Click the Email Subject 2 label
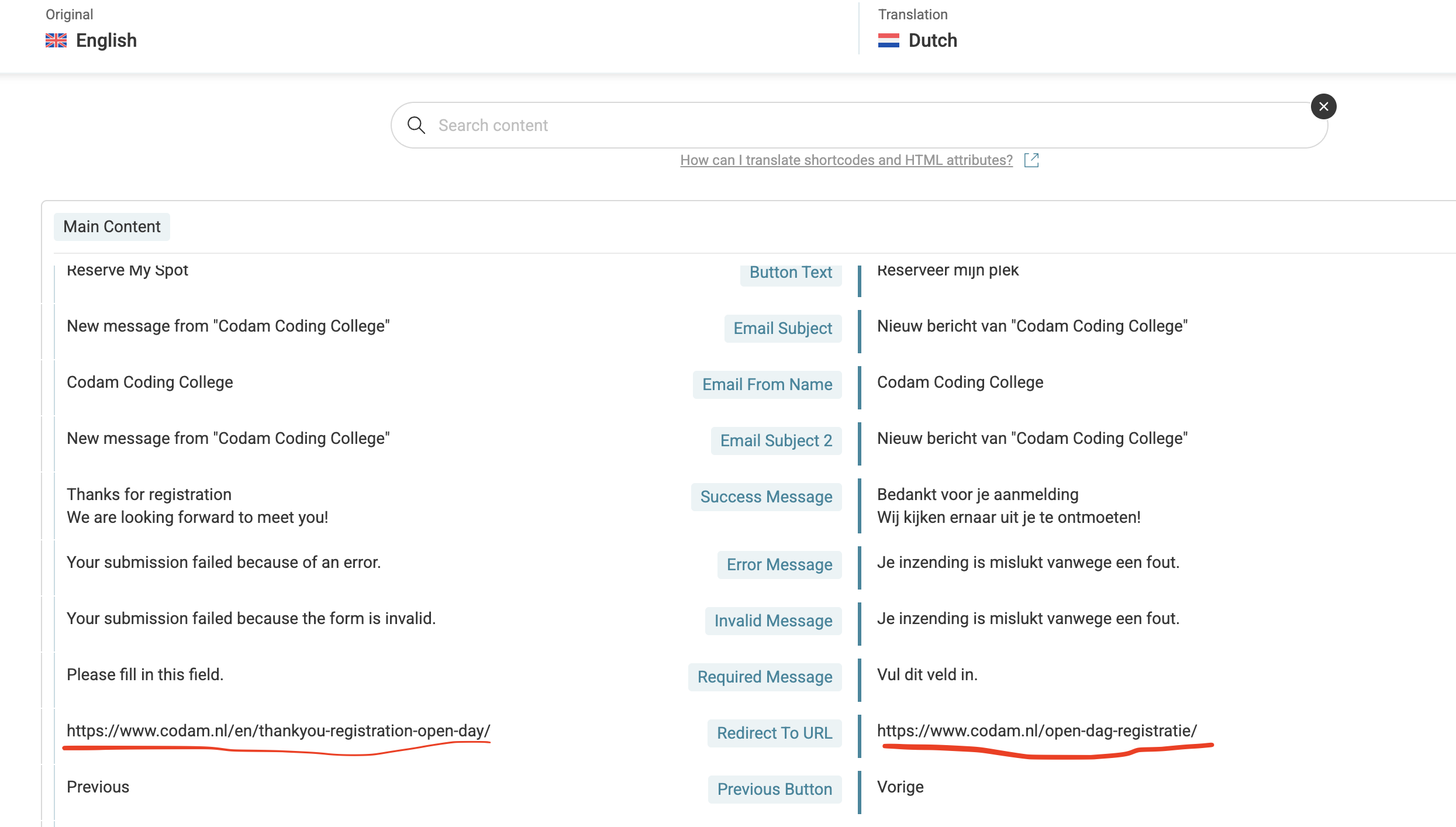Viewport: 1456px width, 827px height. (x=776, y=441)
